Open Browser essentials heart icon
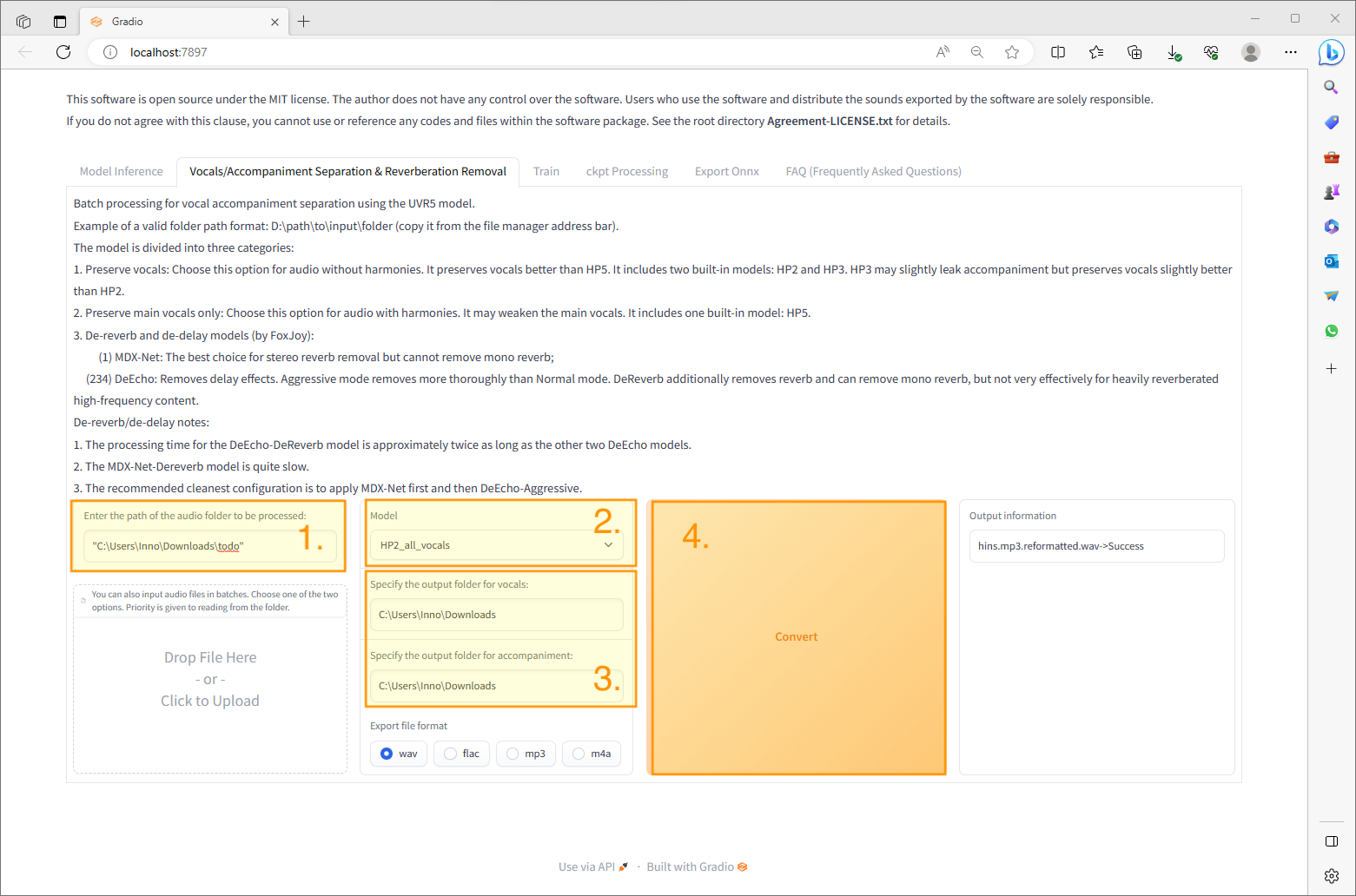Screen dimensions: 1356x896 pos(1211,52)
